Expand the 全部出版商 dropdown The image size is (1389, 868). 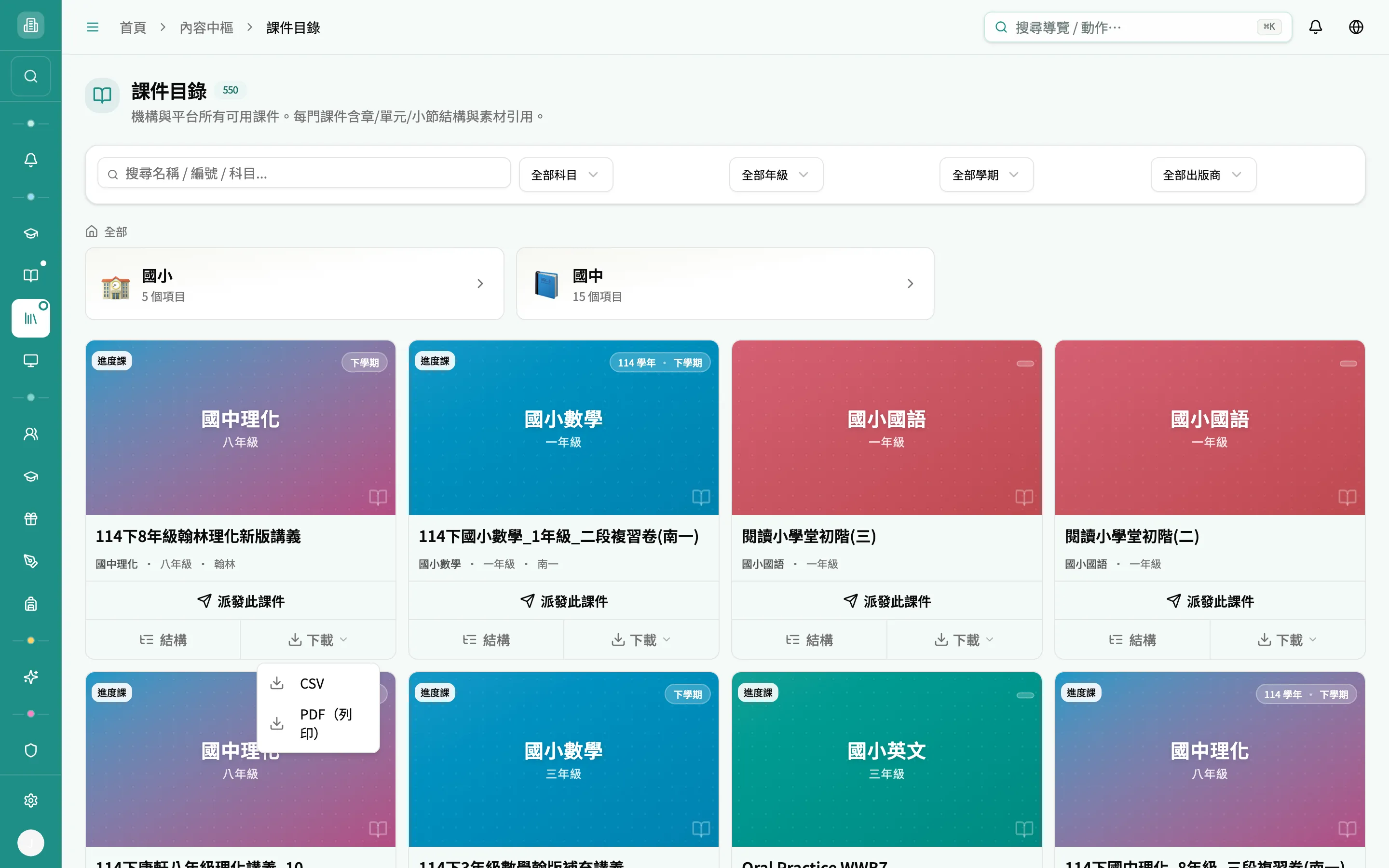point(1203,175)
